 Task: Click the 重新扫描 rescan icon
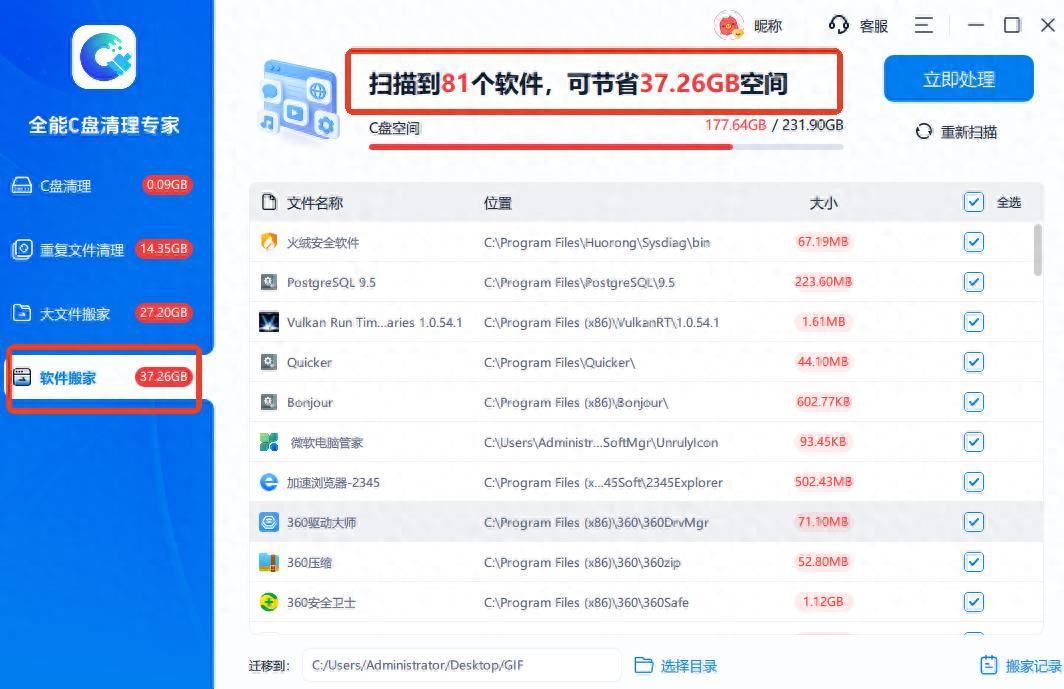(924, 132)
